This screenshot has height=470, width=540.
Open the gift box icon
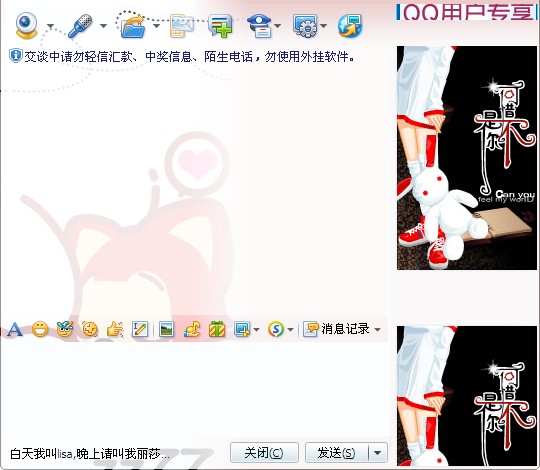click(x=217, y=330)
